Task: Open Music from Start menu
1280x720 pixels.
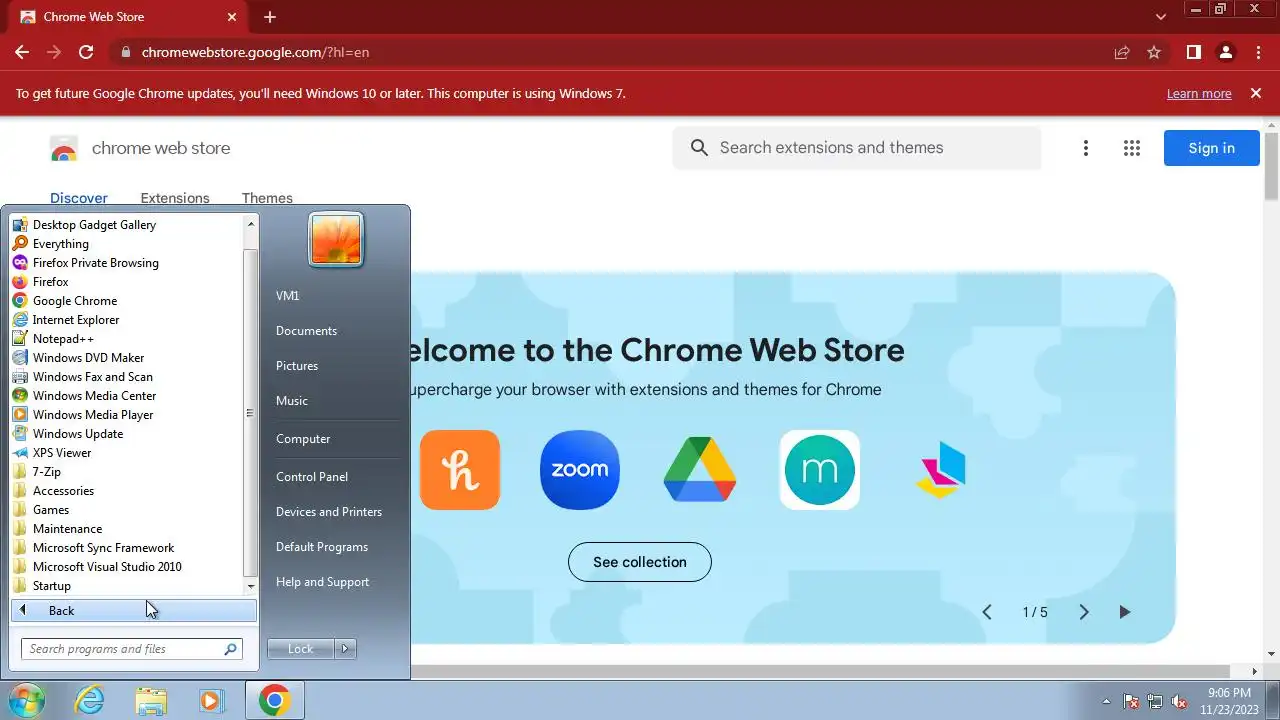Action: (x=292, y=401)
